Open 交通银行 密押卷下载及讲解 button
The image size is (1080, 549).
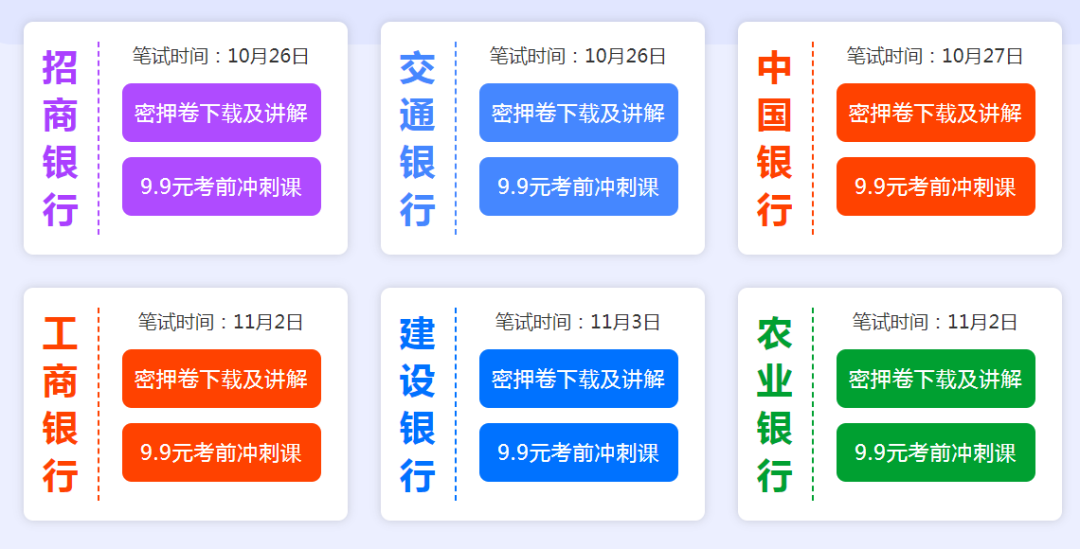(579, 113)
